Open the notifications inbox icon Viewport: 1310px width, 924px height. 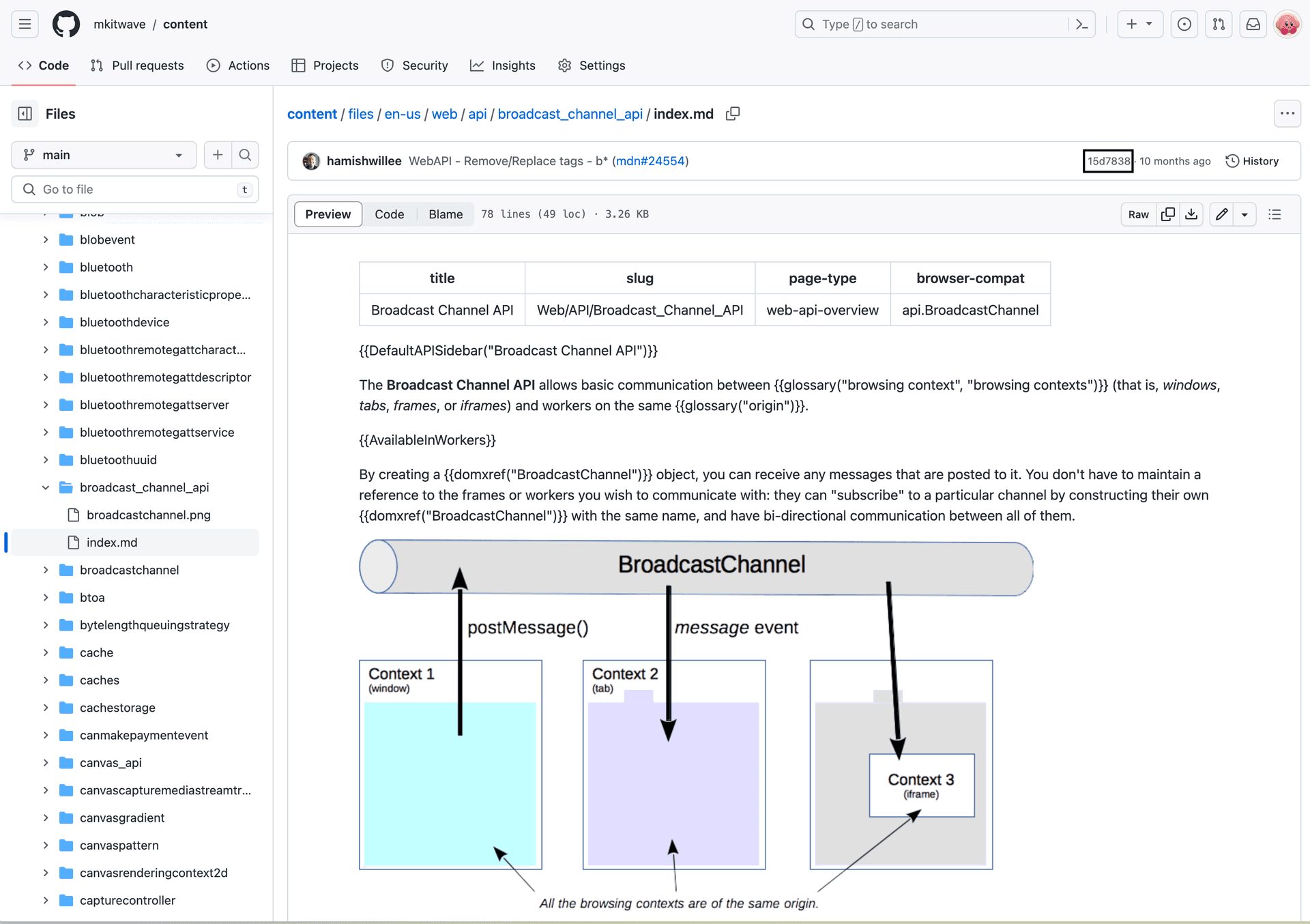[1253, 24]
